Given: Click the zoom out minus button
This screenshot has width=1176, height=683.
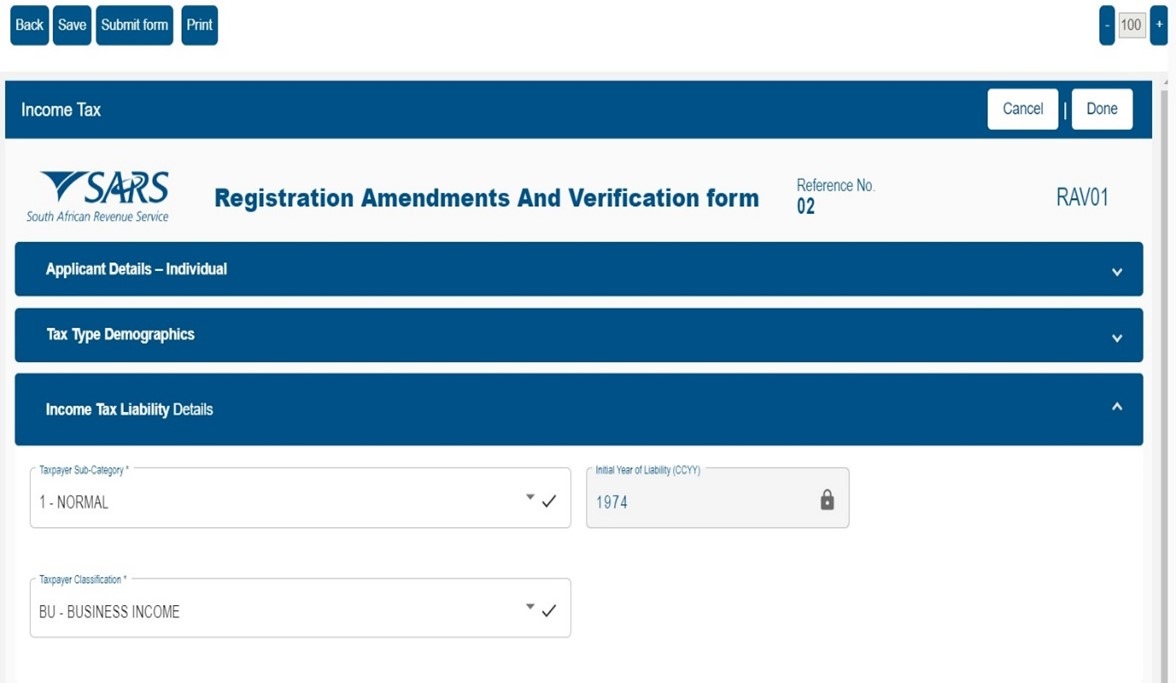Looking at the screenshot, I should click(x=1106, y=25).
